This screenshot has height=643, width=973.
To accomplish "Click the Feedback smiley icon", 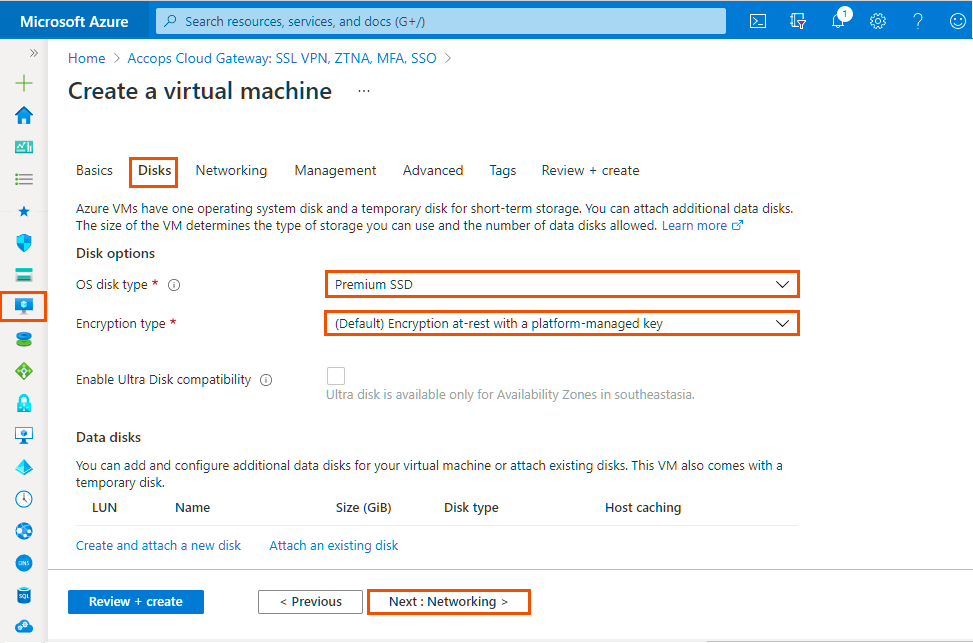I will click(957, 21).
